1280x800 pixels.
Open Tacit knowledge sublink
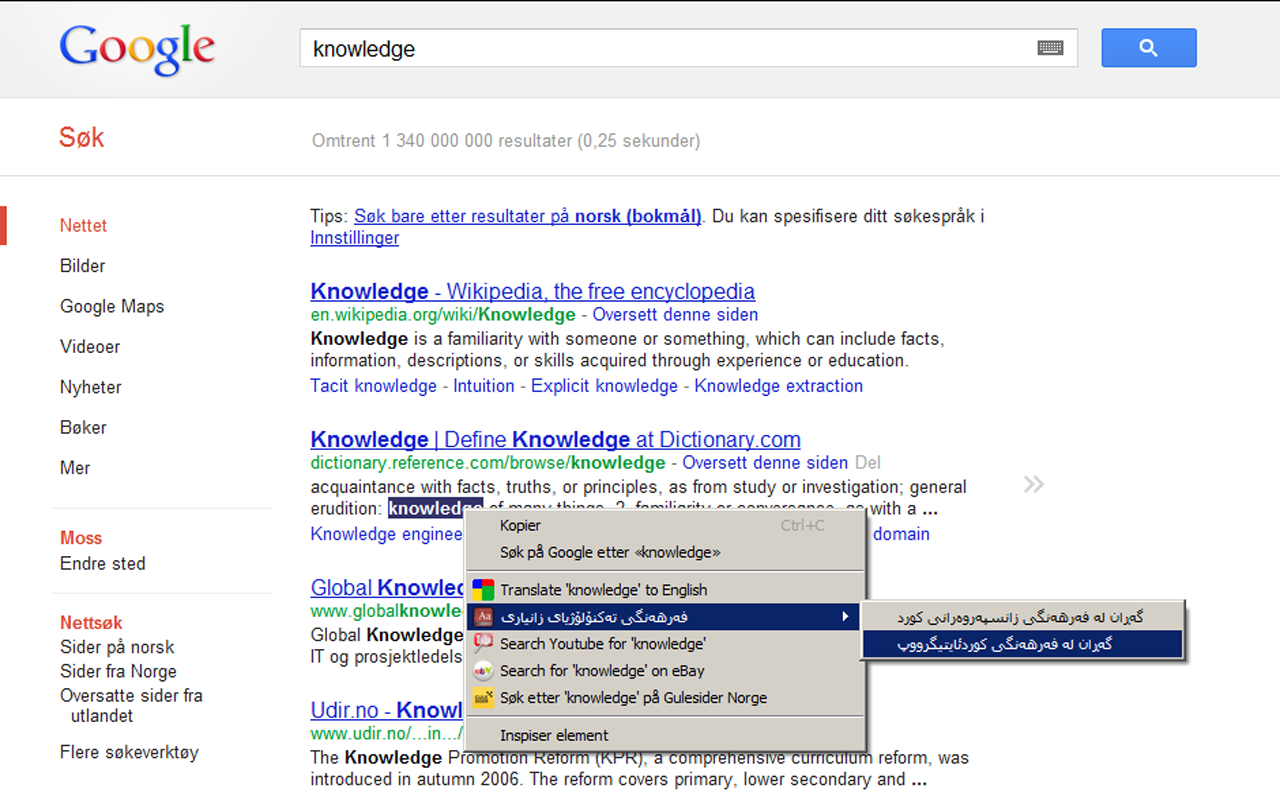[x=373, y=386]
